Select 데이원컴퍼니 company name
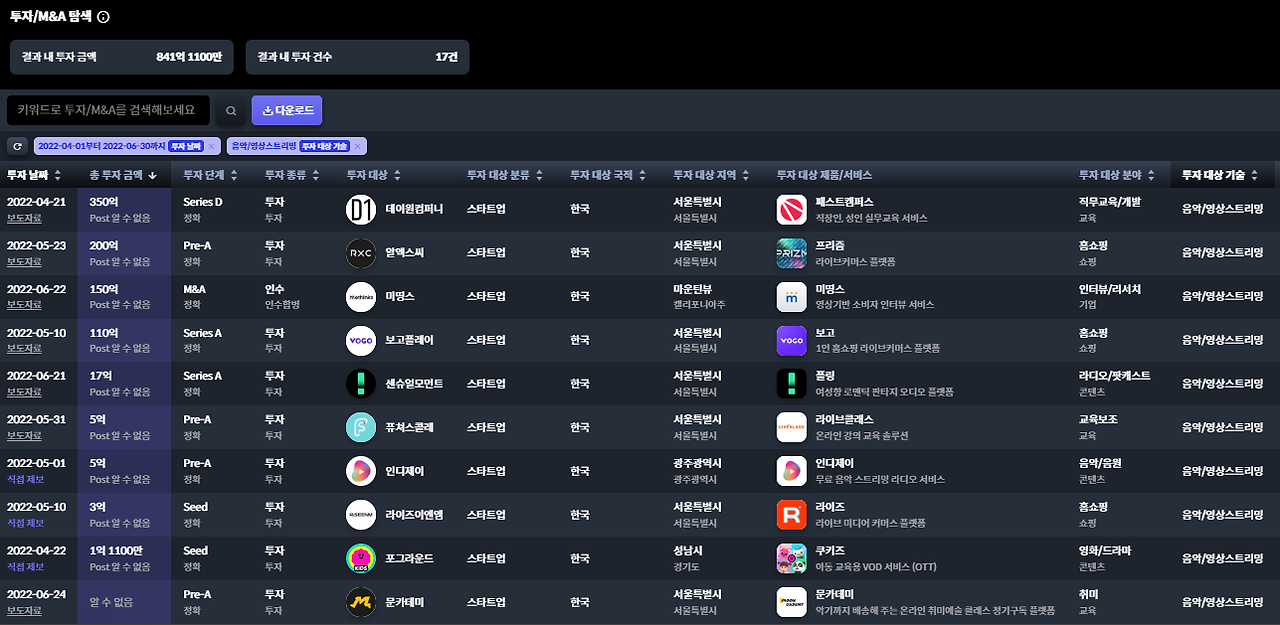Image resolution: width=1280 pixels, height=625 pixels. click(414, 209)
